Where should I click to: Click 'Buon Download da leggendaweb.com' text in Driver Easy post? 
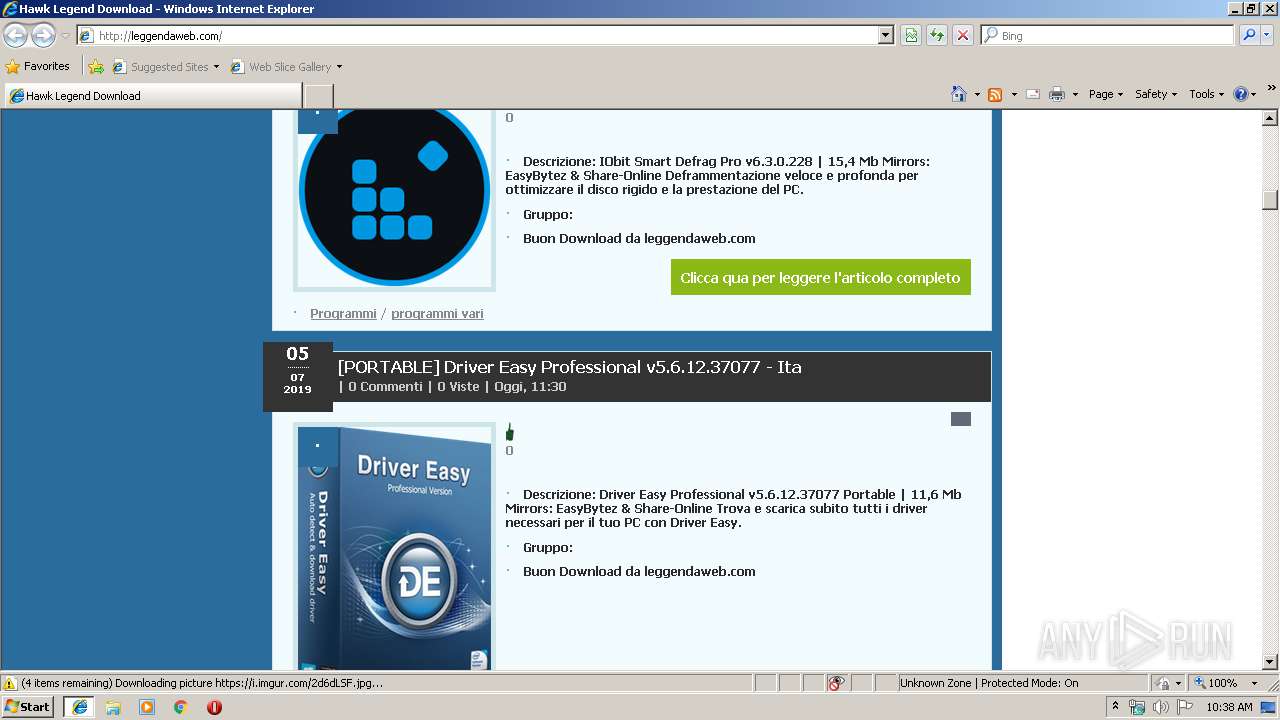click(639, 572)
